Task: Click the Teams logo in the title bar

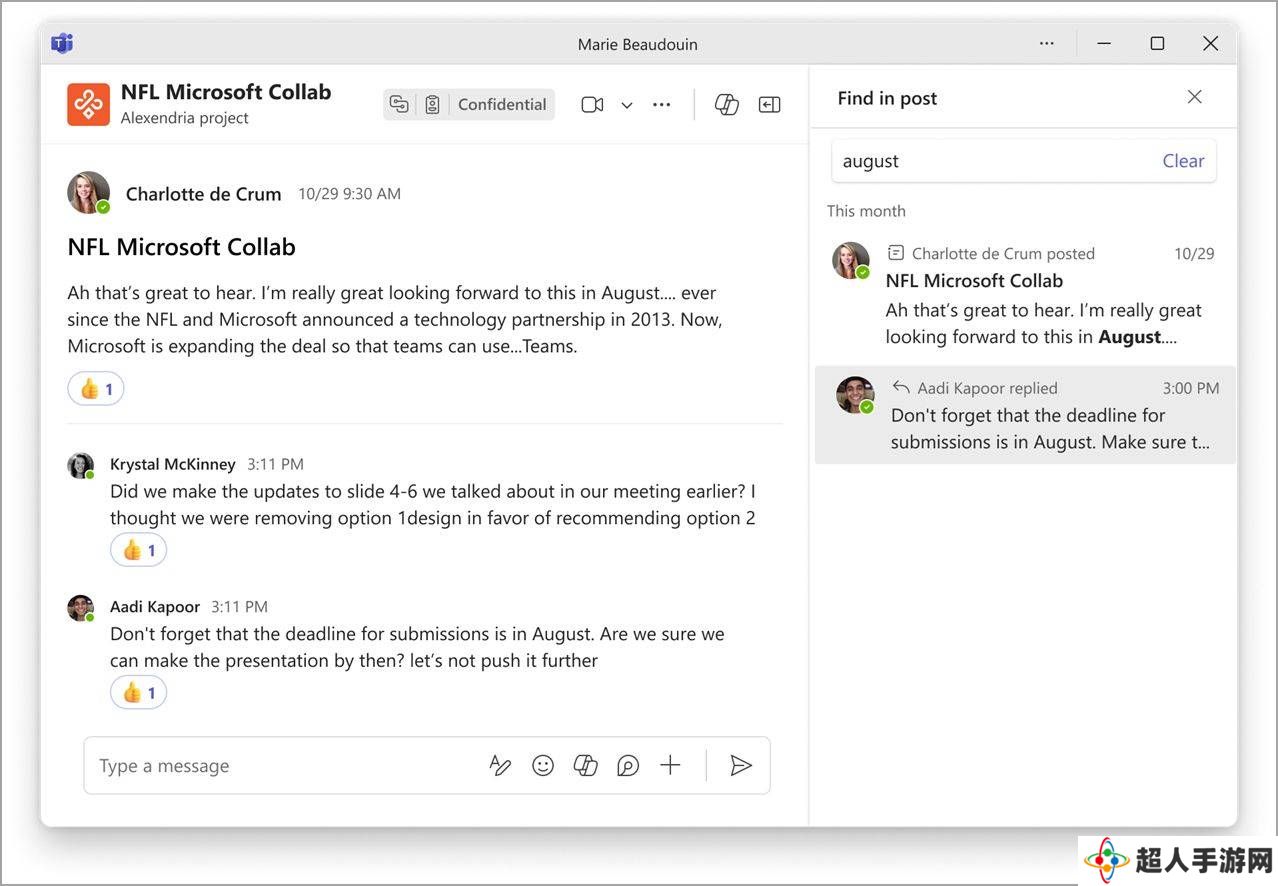Action: (62, 43)
